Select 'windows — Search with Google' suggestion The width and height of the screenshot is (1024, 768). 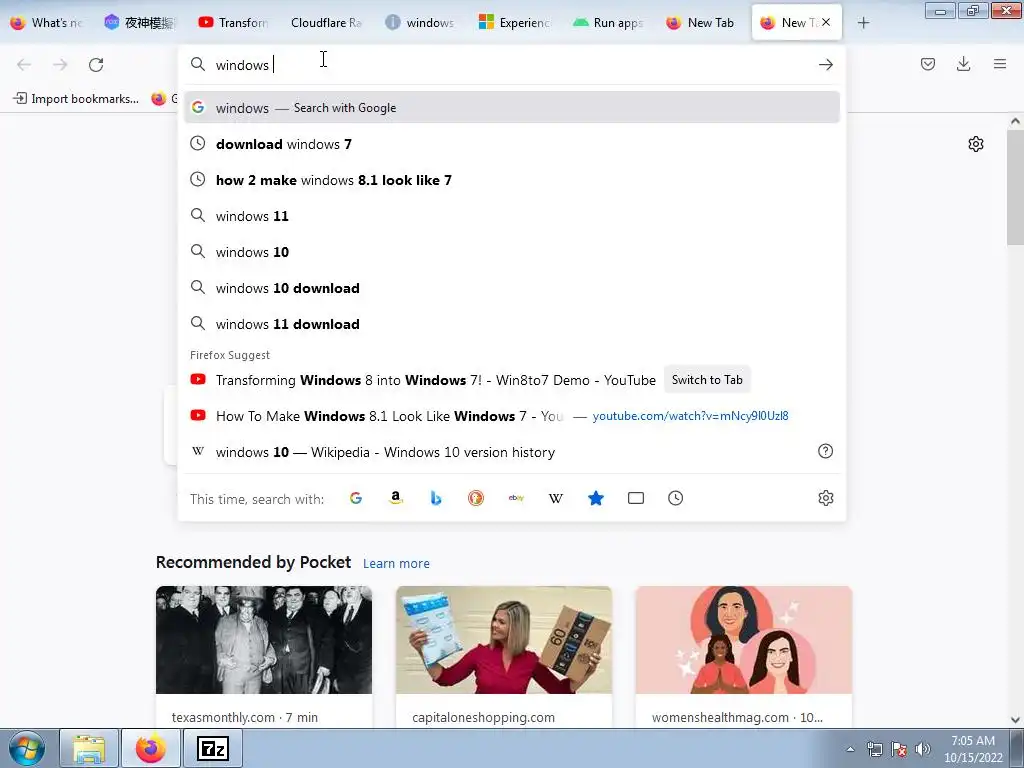511,108
